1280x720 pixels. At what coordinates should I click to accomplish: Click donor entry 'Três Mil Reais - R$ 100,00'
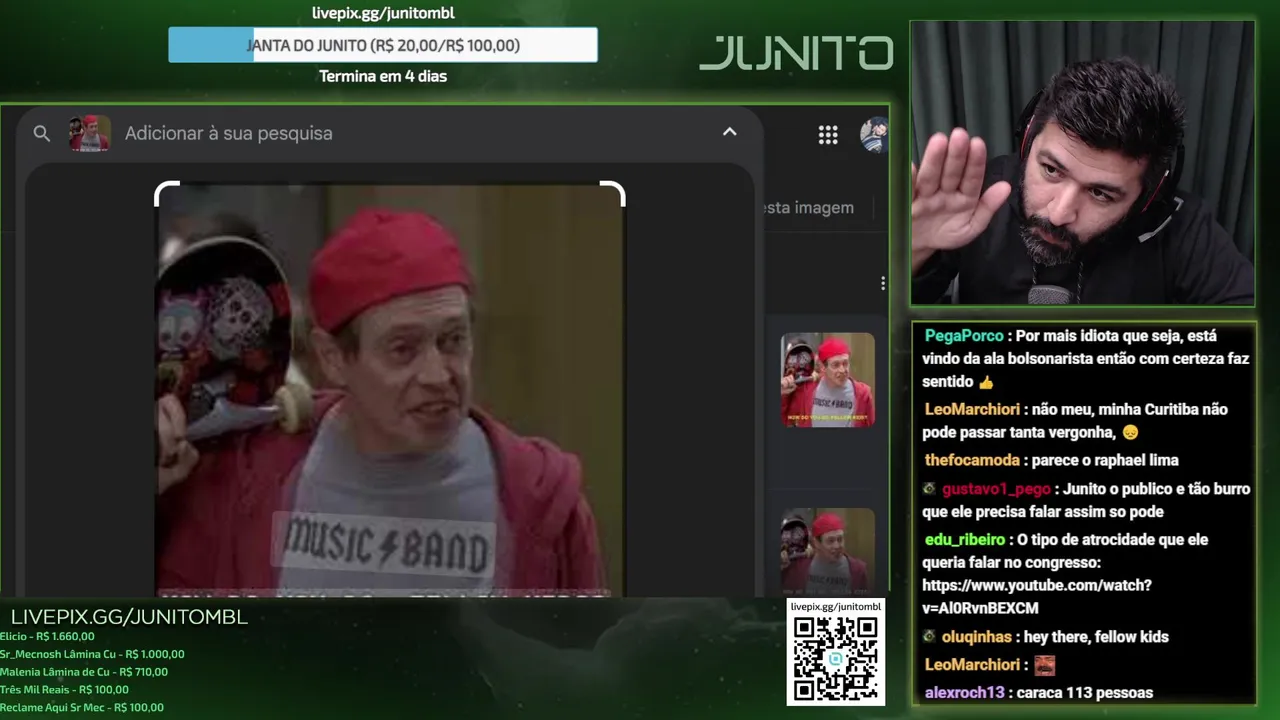[64, 690]
